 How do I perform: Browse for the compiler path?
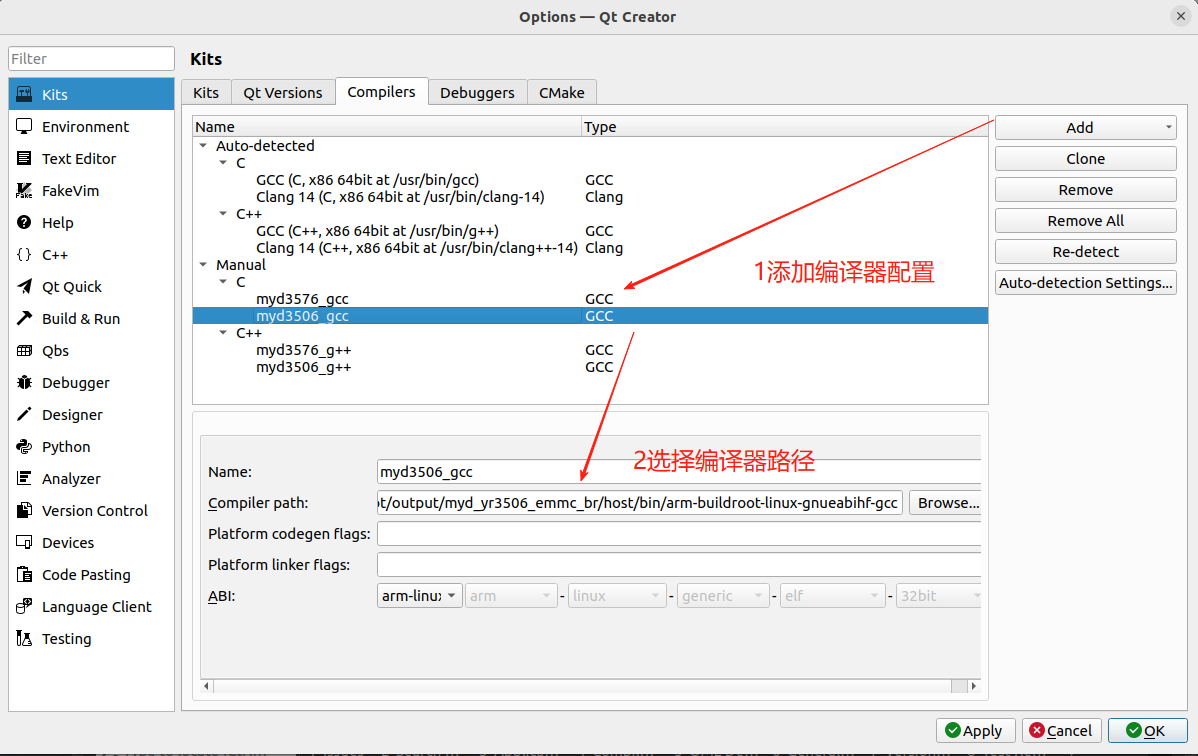(946, 503)
